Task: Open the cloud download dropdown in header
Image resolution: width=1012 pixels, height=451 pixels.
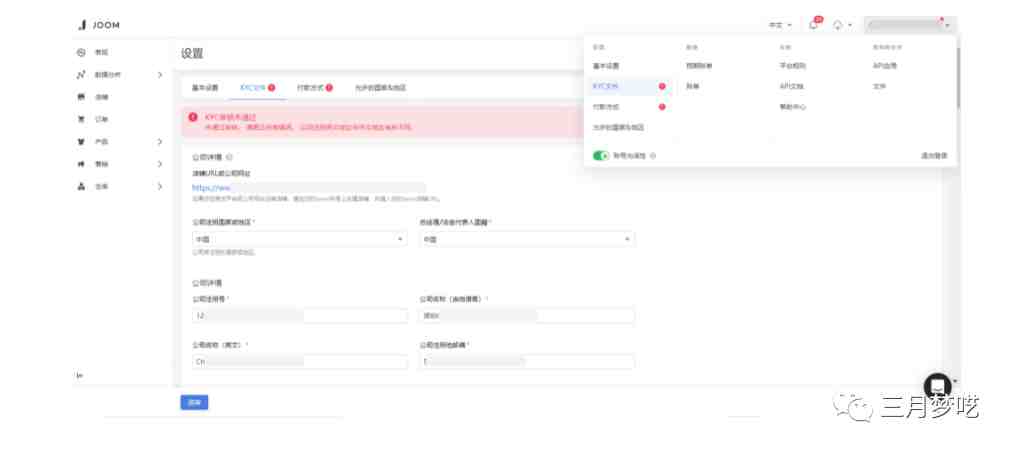Action: tap(842, 25)
